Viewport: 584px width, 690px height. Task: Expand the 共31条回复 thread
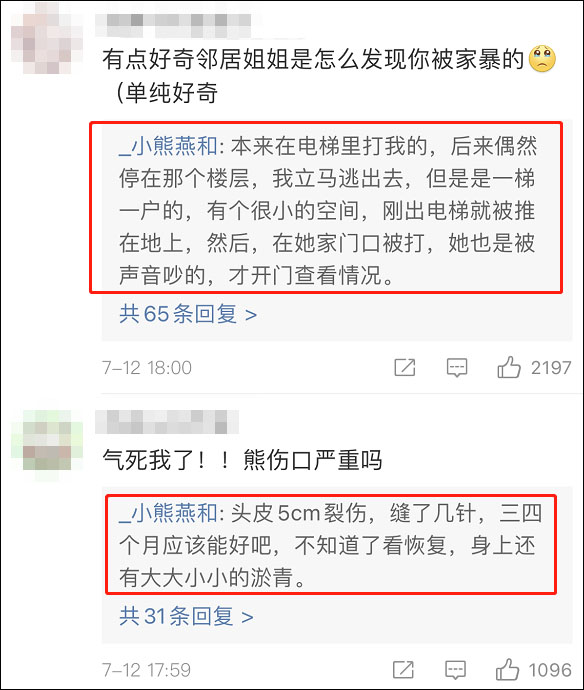point(186,616)
